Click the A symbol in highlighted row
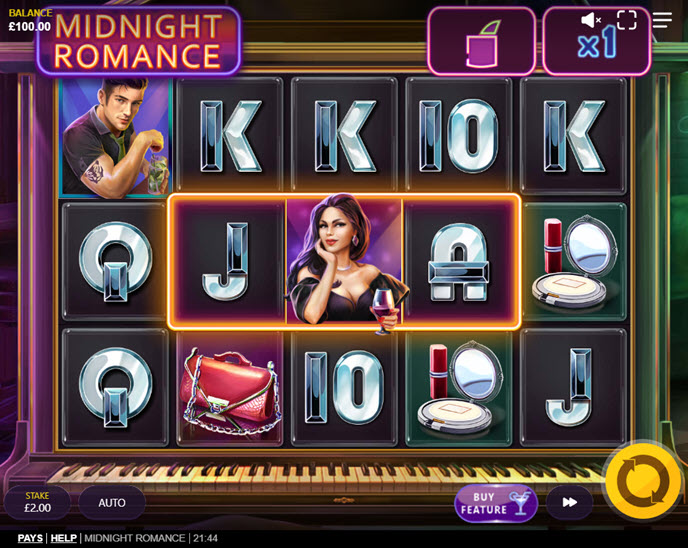Viewport: 688px width, 548px height. point(459,262)
